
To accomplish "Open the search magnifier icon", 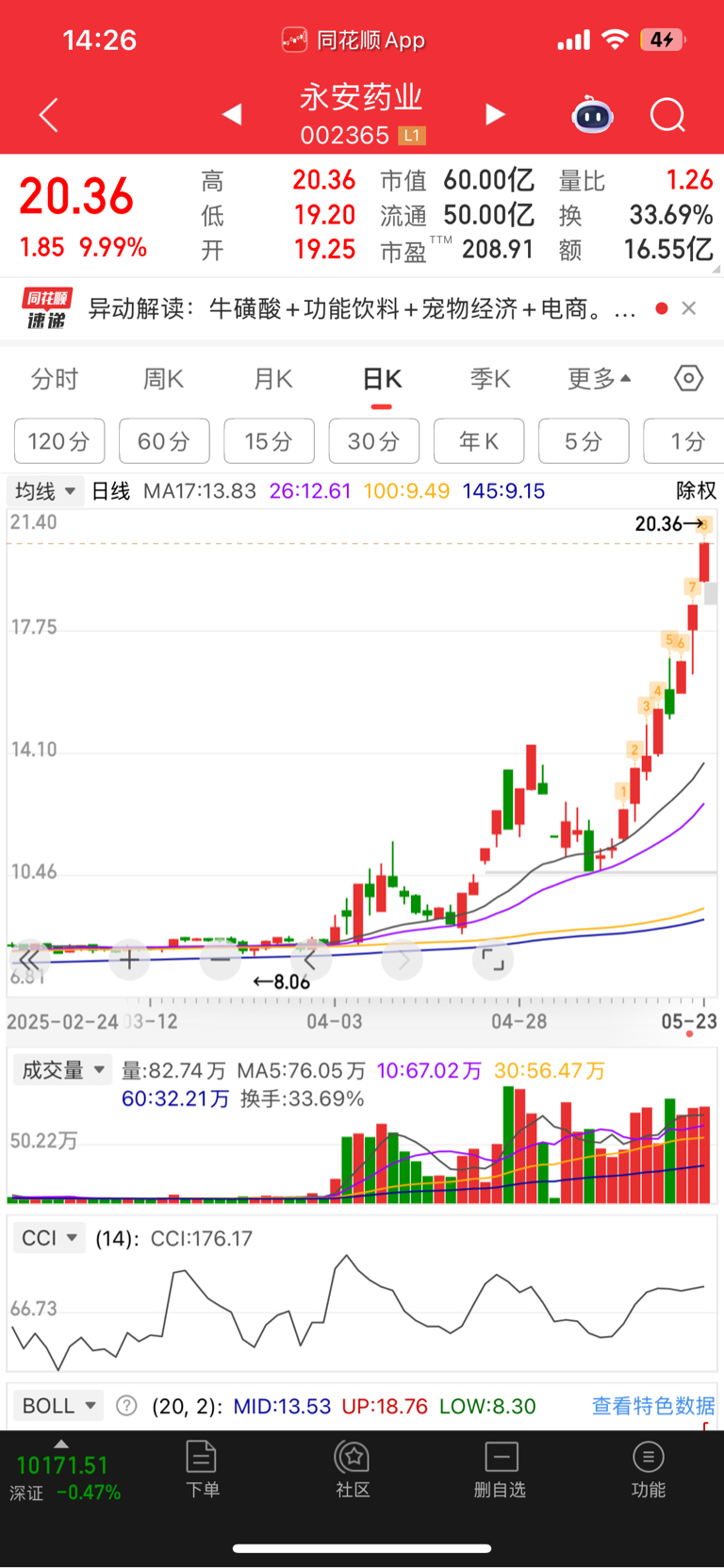I will [x=668, y=115].
